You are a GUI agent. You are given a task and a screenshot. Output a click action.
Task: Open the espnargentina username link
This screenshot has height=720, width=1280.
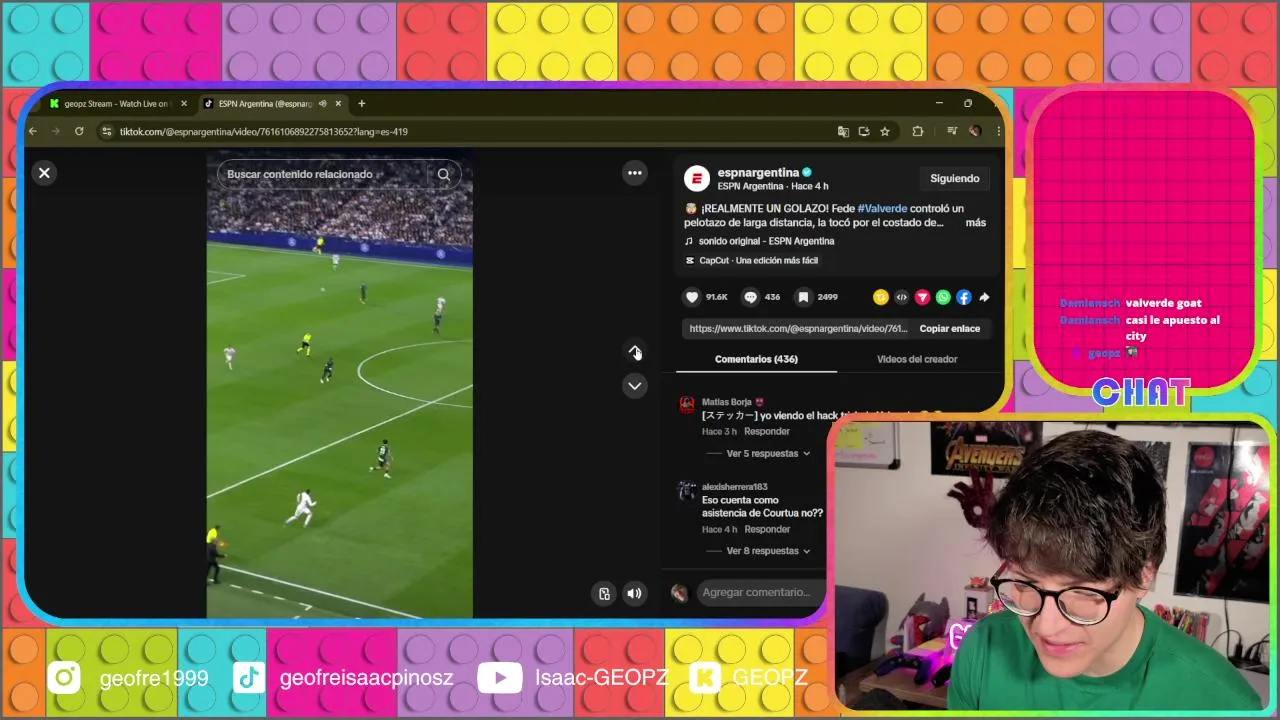758,172
